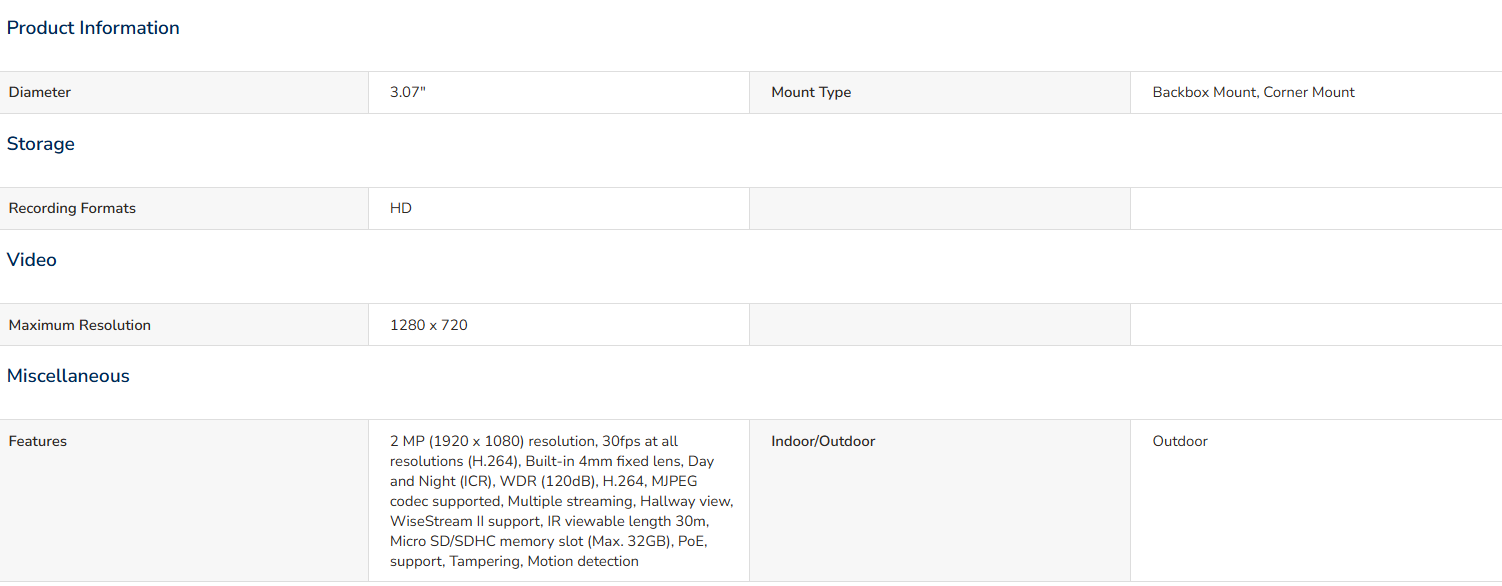Click the blank last cell in Recording Formats row
The image size is (1502, 586).
pos(1316,208)
